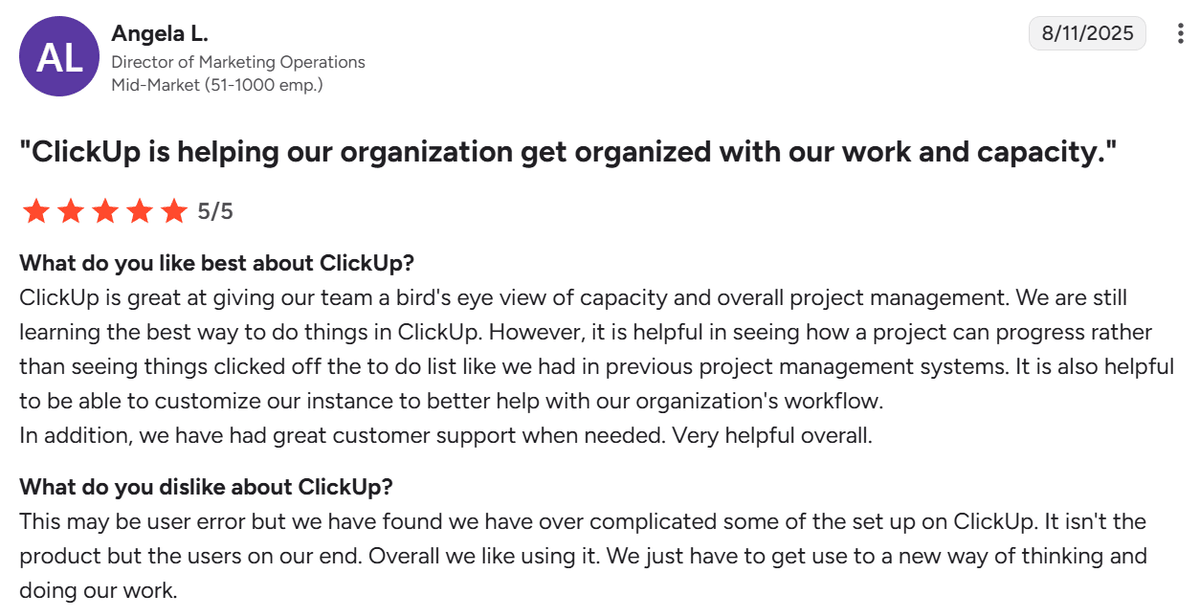Click 'What do you like best about ClickUp?' heading

(217, 264)
